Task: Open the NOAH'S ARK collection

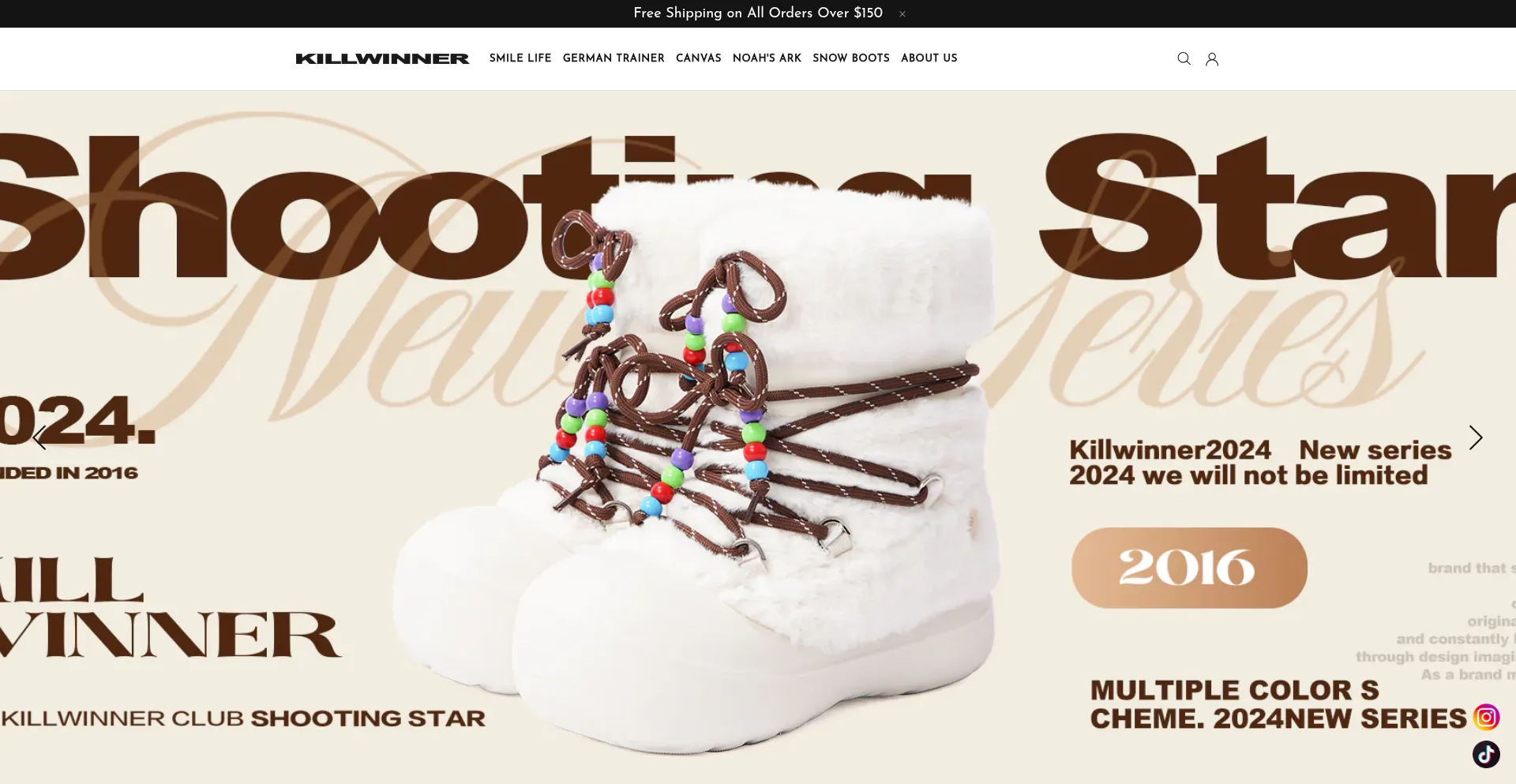Action: pyautogui.click(x=767, y=58)
